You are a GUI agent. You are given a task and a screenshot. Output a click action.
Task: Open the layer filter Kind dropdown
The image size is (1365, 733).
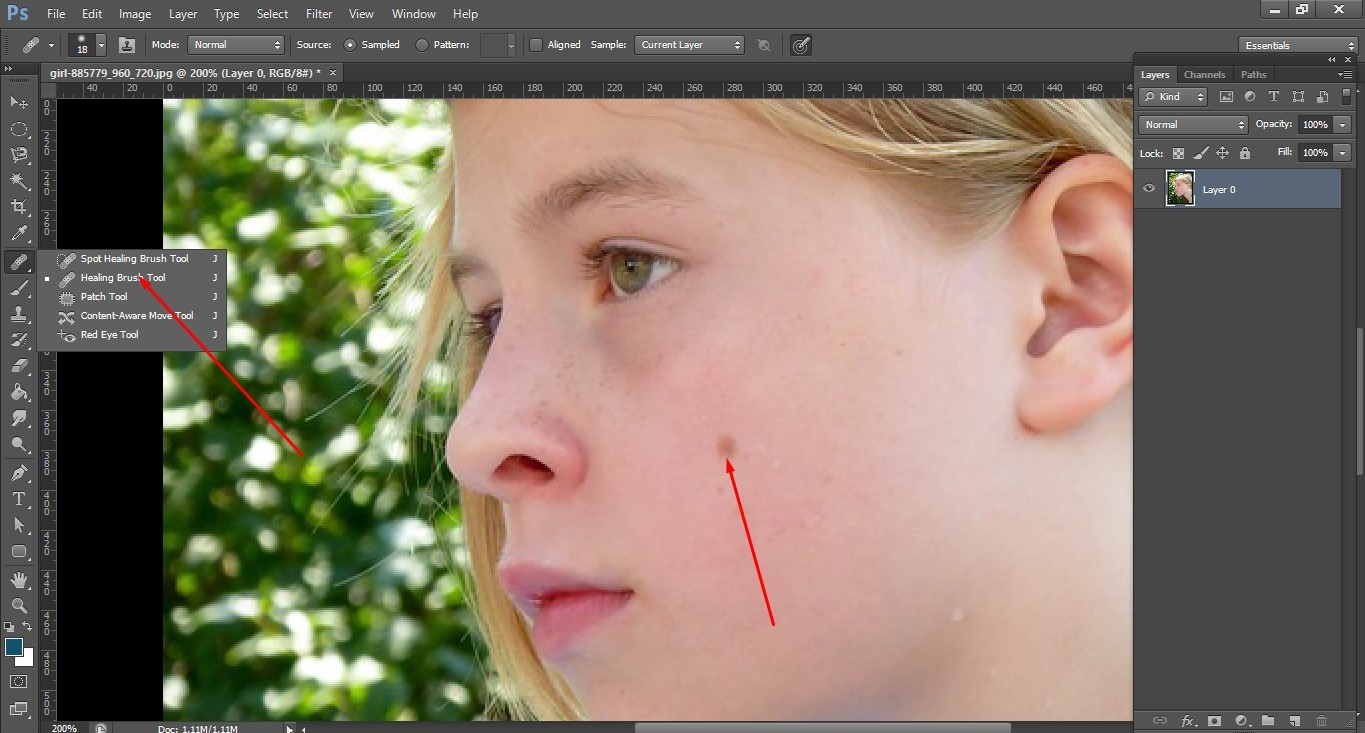tap(1173, 97)
